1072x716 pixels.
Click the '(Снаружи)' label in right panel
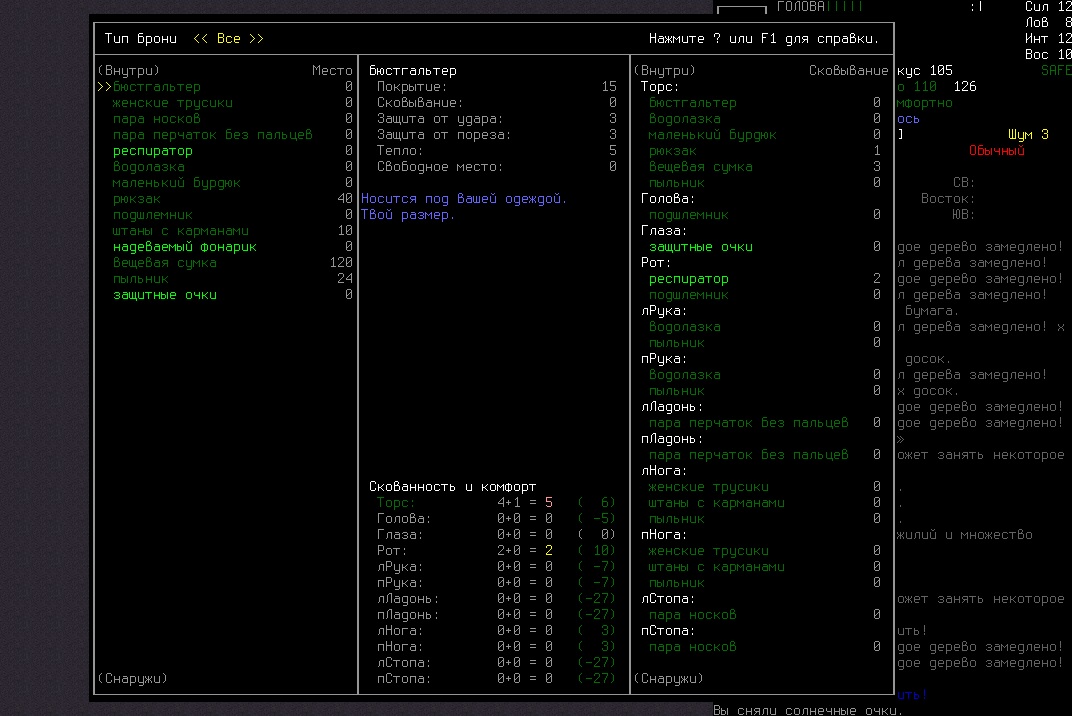click(668, 678)
